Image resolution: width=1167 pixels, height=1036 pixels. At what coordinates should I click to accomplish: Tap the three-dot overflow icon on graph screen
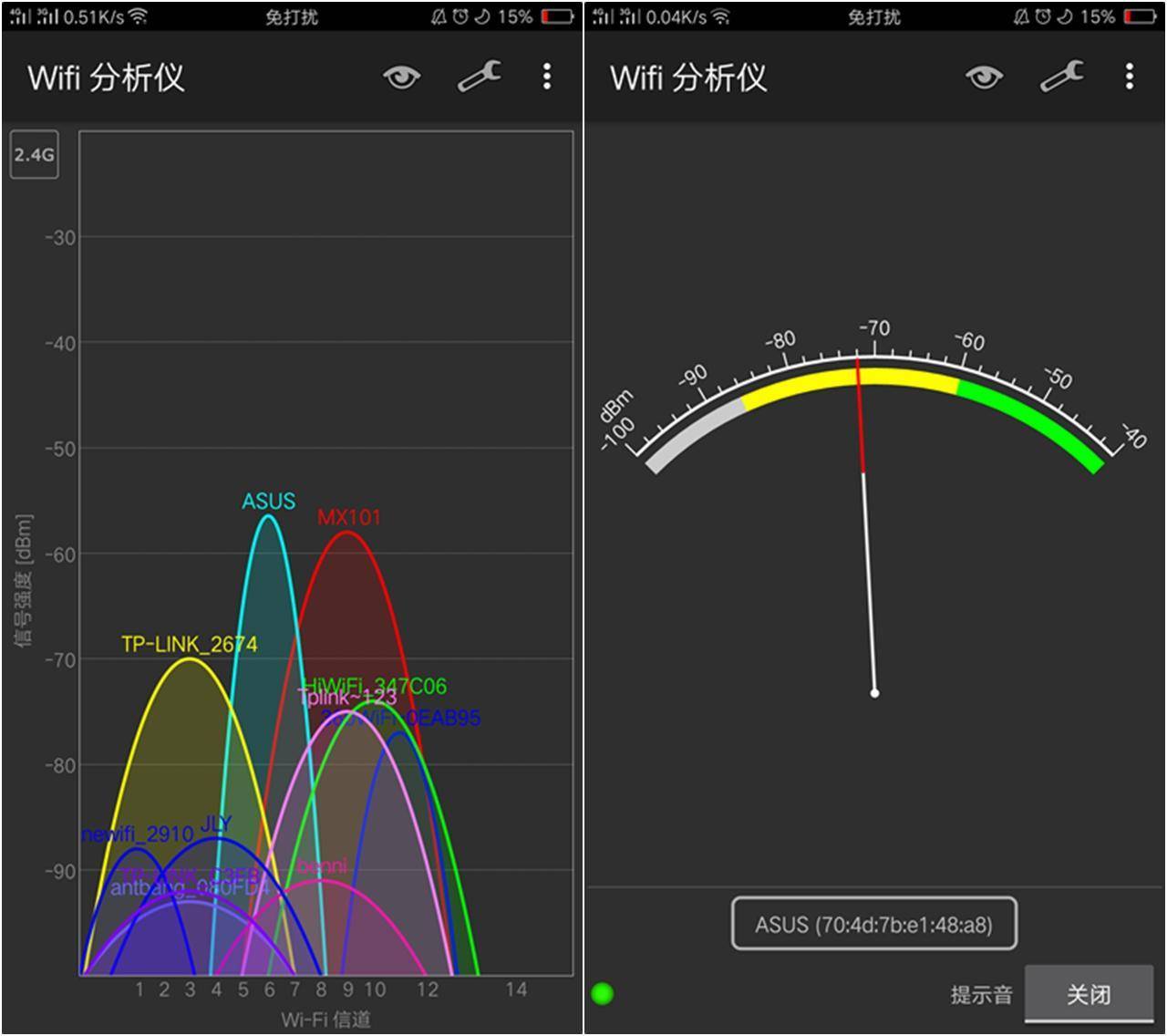[545, 78]
